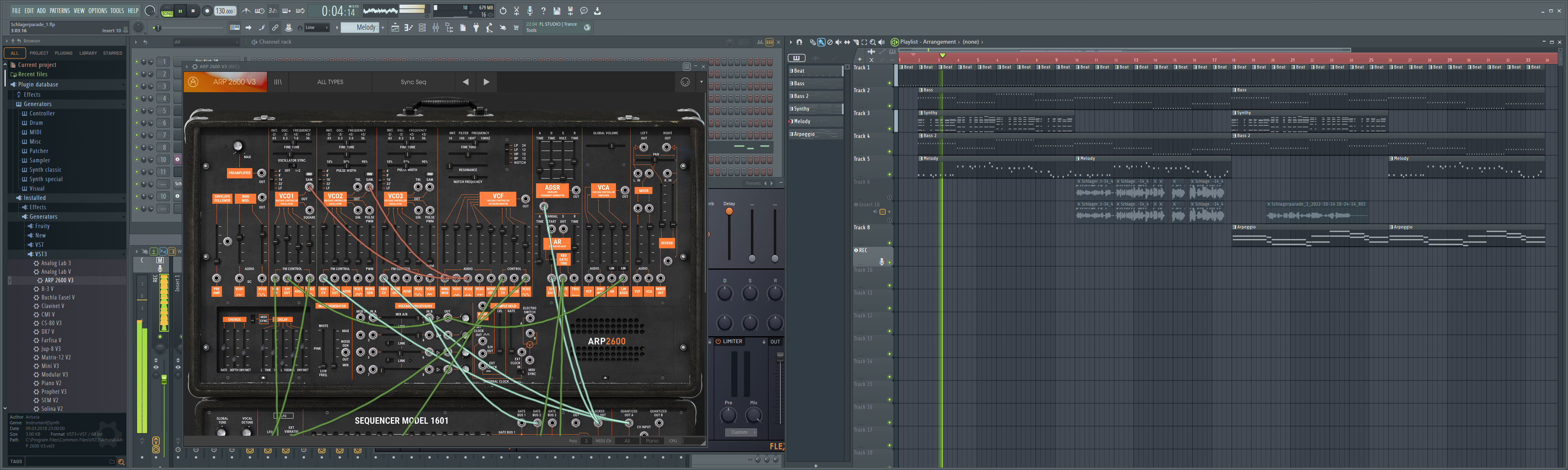Toggle PAT/SONG mode switch

(167, 11)
